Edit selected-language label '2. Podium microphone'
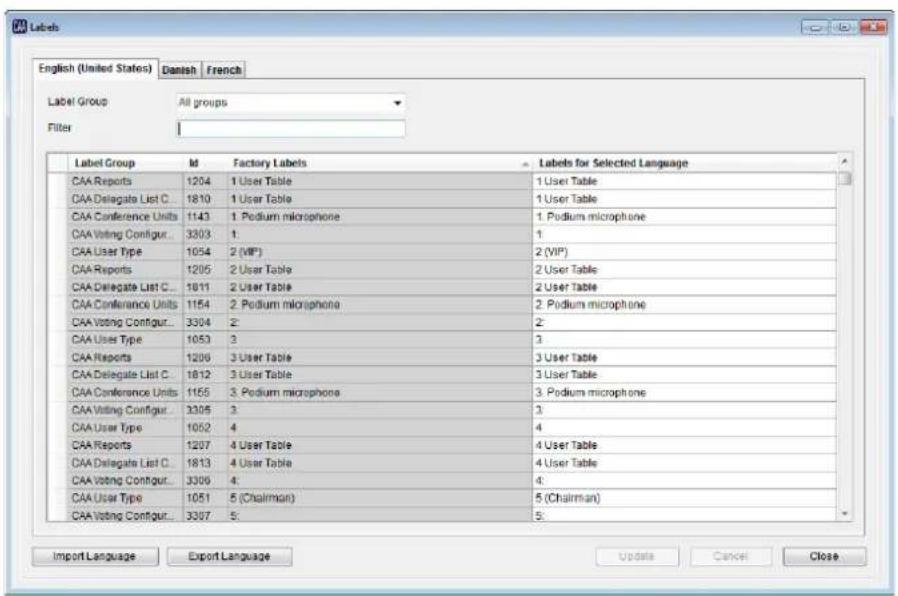898x596 pixels. (x=684, y=305)
